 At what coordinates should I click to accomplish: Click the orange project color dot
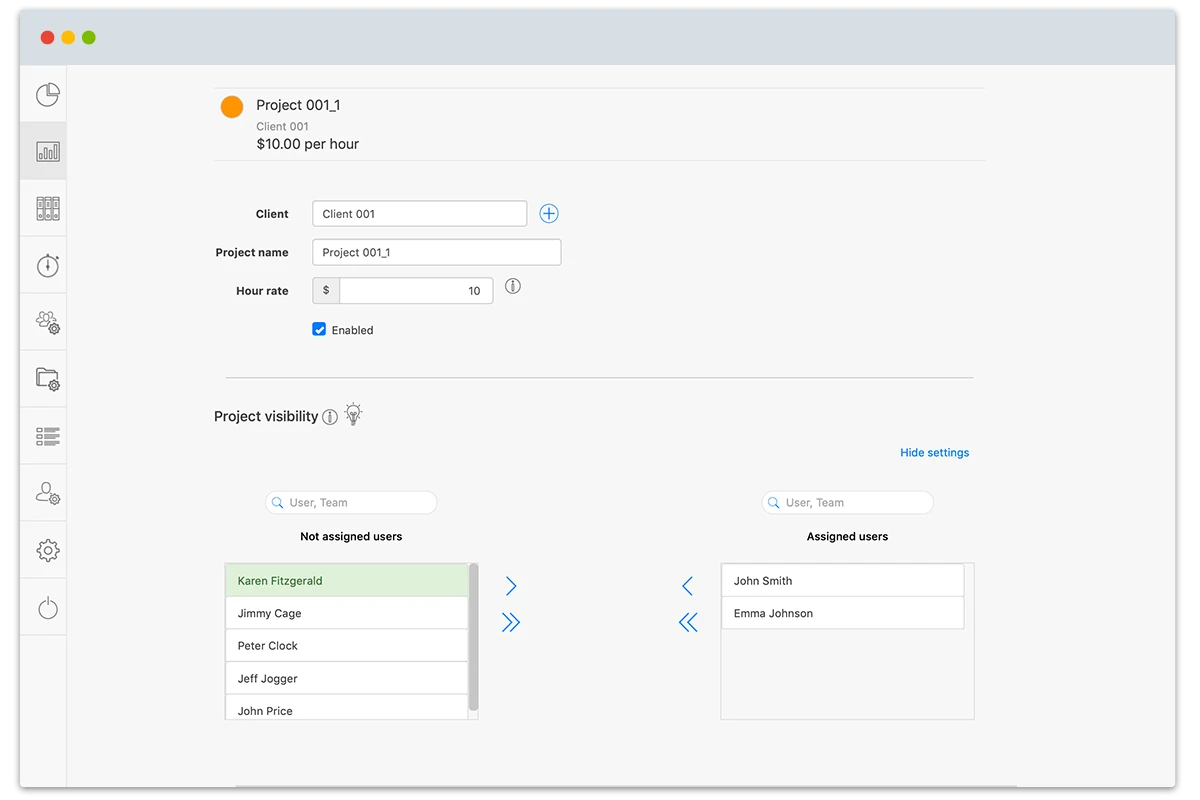(x=232, y=106)
